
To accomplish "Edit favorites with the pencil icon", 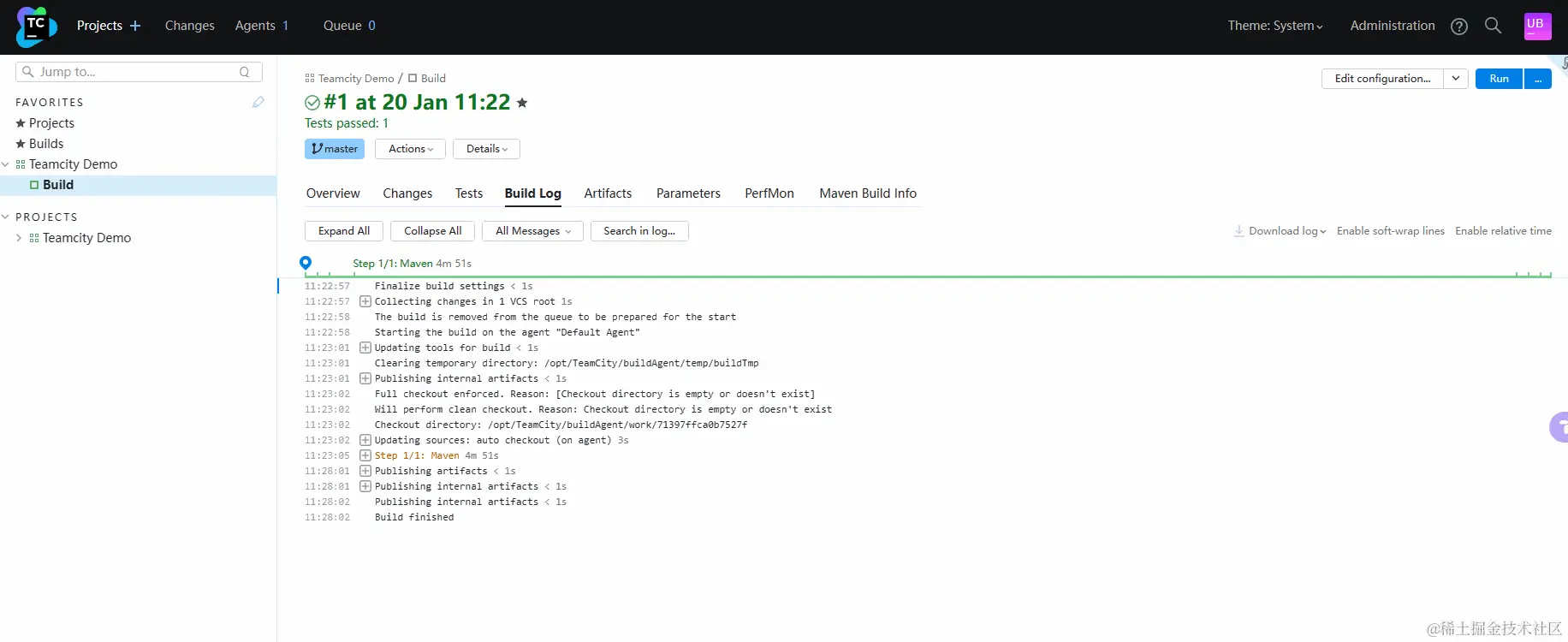I will (258, 102).
